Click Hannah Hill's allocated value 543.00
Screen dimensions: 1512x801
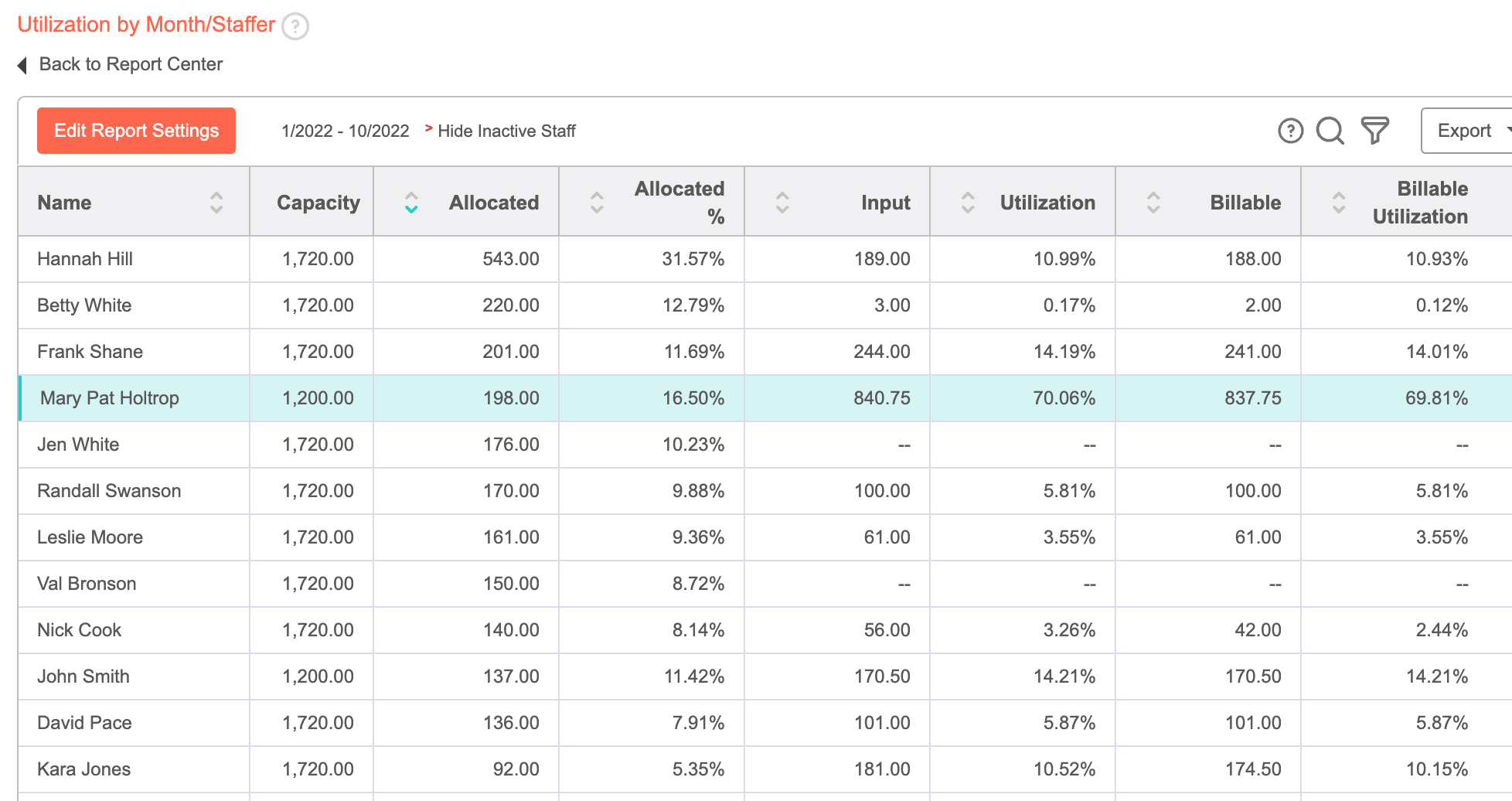coord(511,259)
